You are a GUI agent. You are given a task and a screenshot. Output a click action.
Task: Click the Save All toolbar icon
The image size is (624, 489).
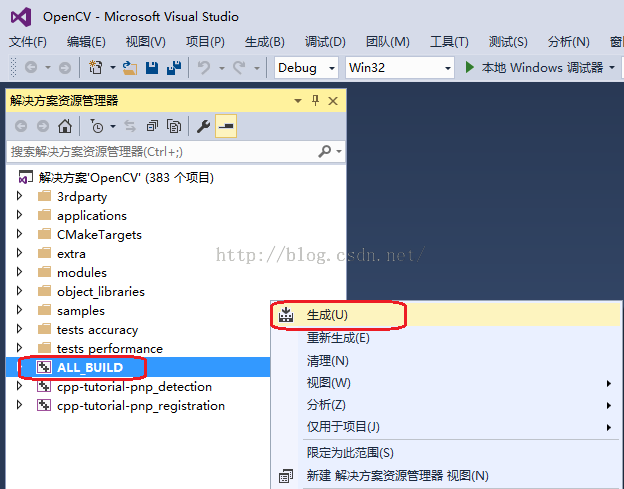coord(174,68)
